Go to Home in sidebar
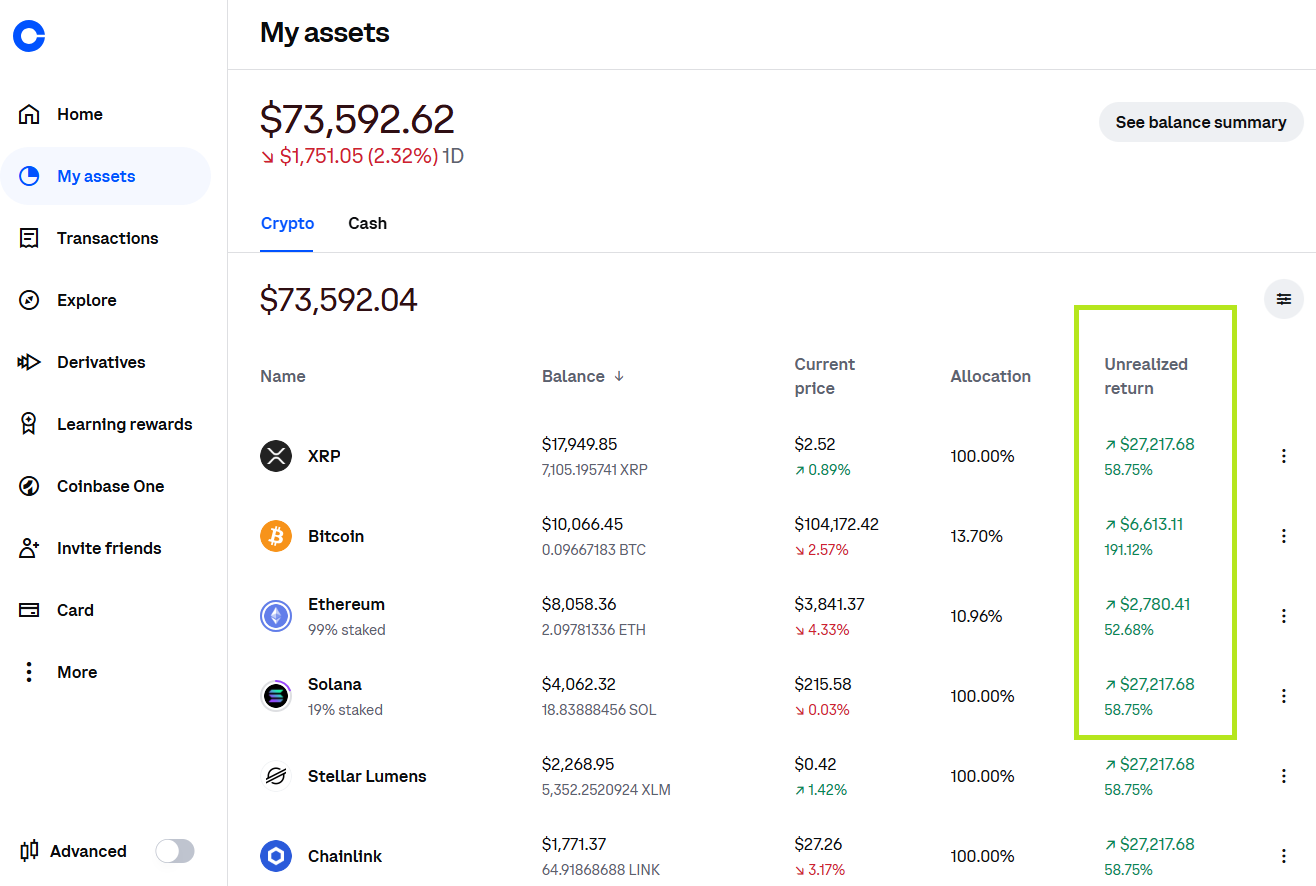1316x886 pixels. 80,114
